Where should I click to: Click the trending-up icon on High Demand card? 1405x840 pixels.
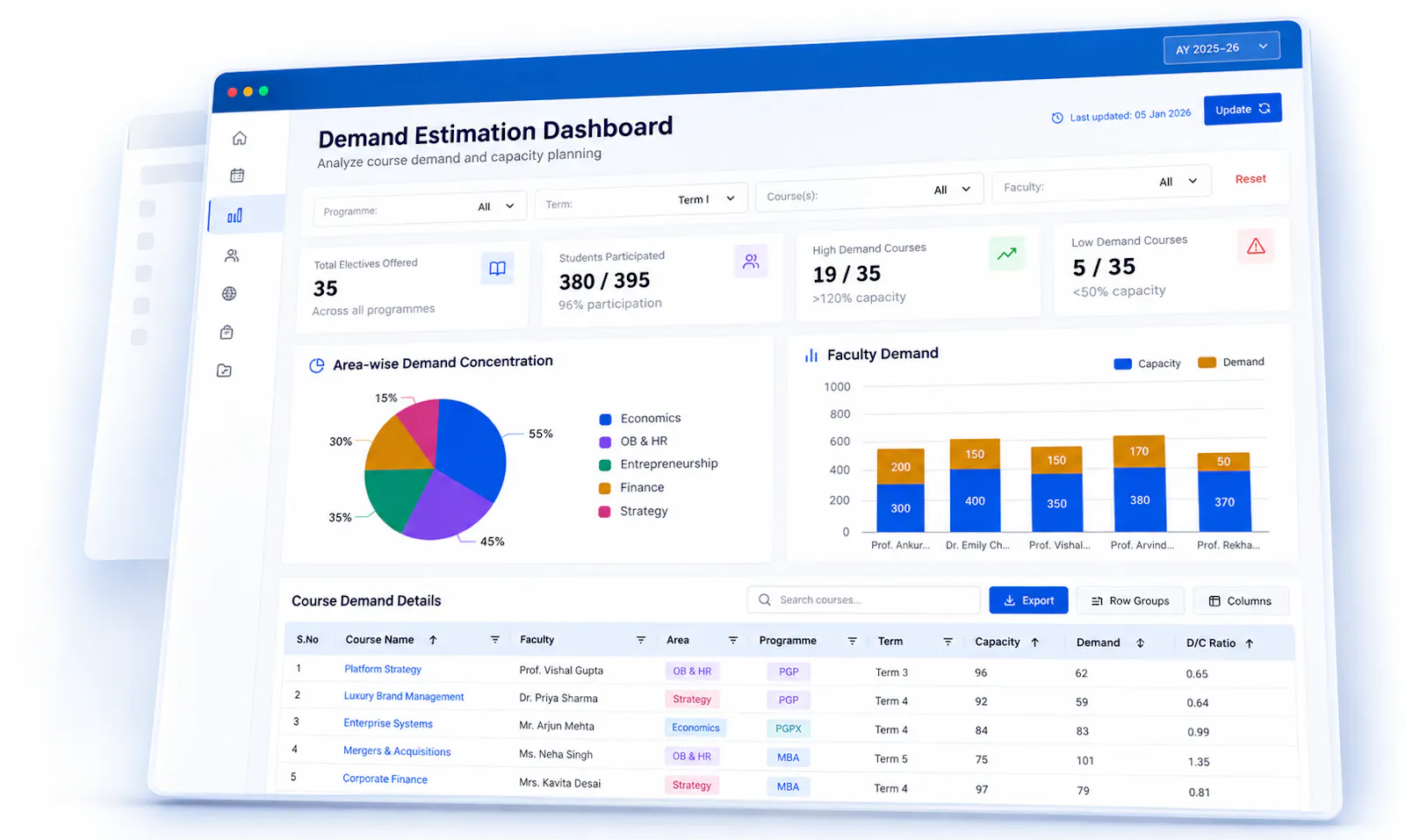(x=1006, y=254)
